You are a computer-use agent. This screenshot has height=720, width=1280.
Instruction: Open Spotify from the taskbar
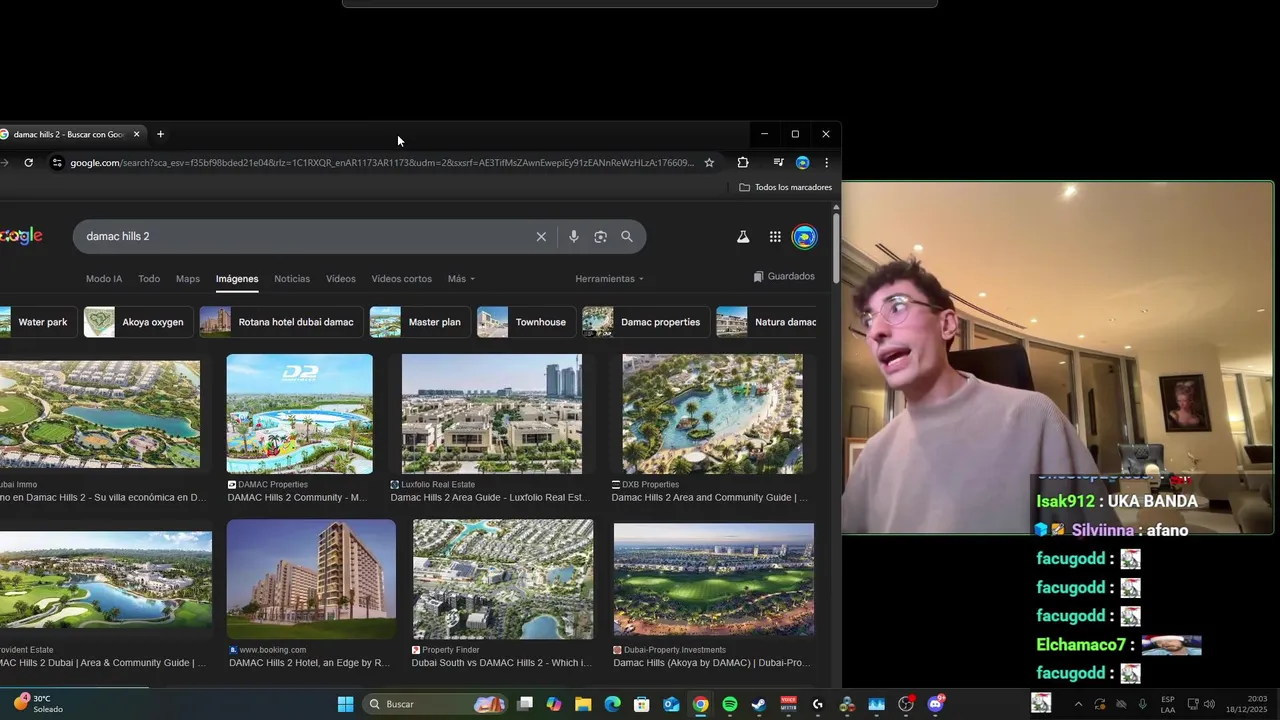click(730, 704)
